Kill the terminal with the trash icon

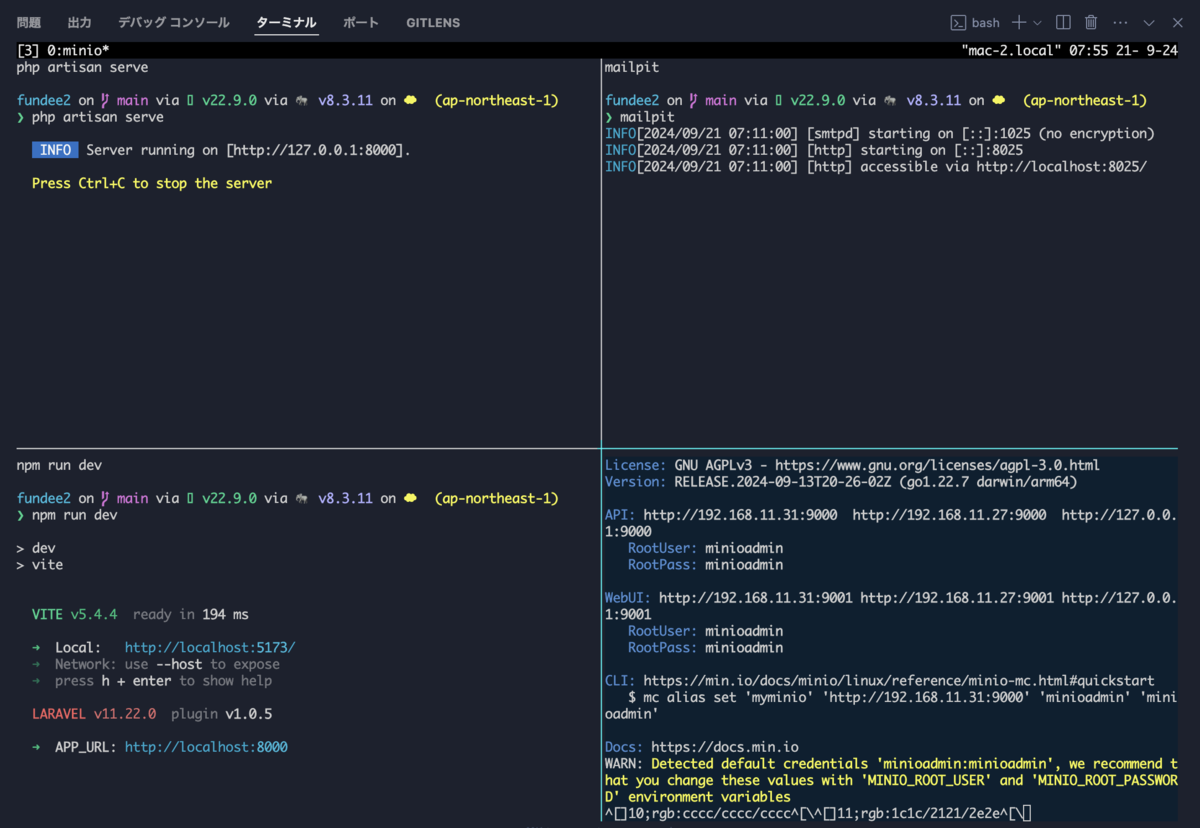pyautogui.click(x=1091, y=22)
